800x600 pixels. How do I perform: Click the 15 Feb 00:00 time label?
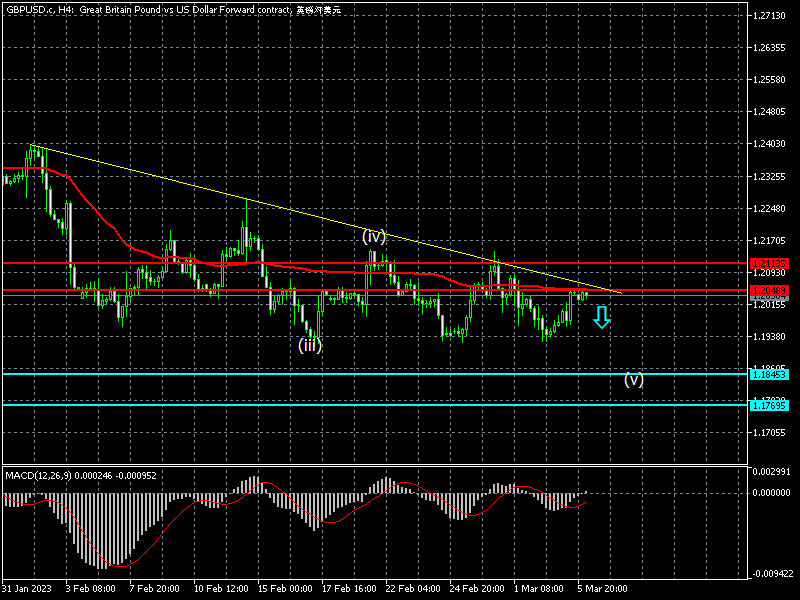click(283, 589)
